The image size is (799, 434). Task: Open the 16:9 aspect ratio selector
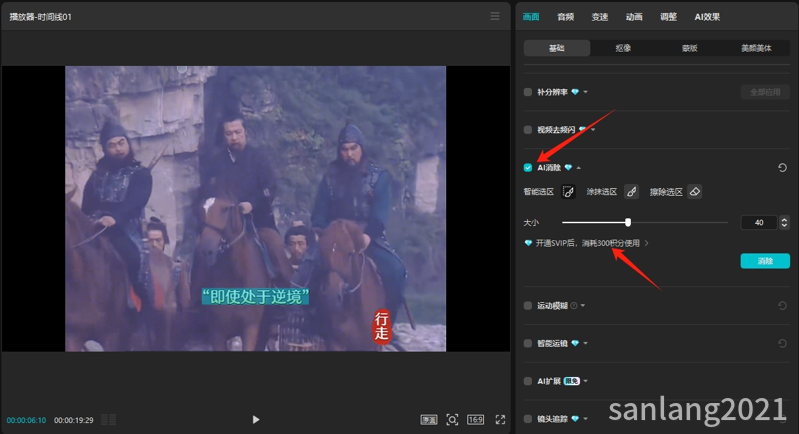(475, 420)
